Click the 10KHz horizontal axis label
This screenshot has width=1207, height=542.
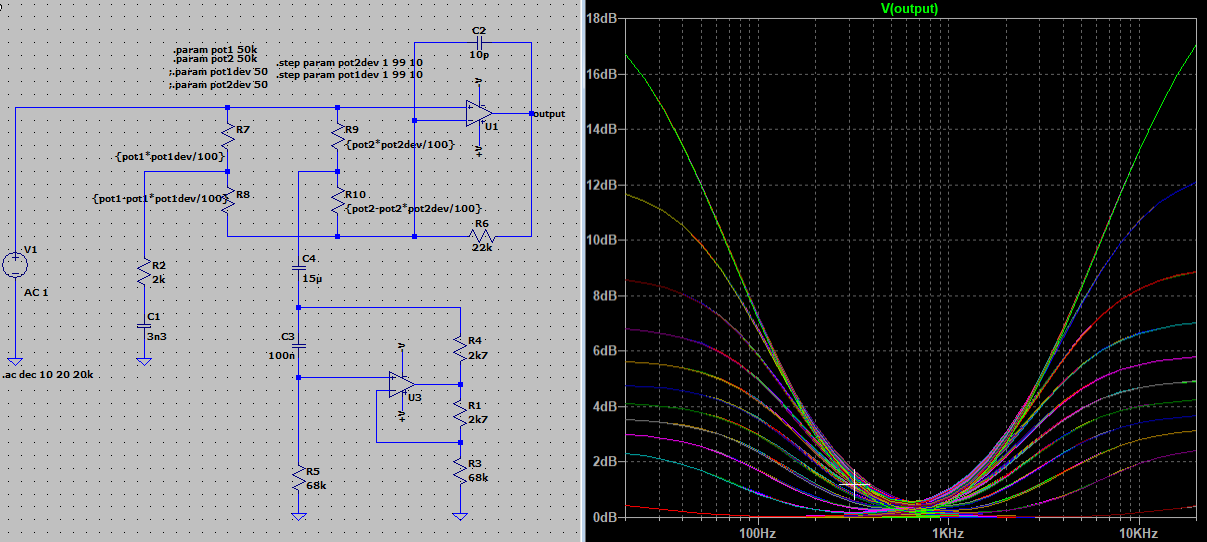click(1138, 534)
